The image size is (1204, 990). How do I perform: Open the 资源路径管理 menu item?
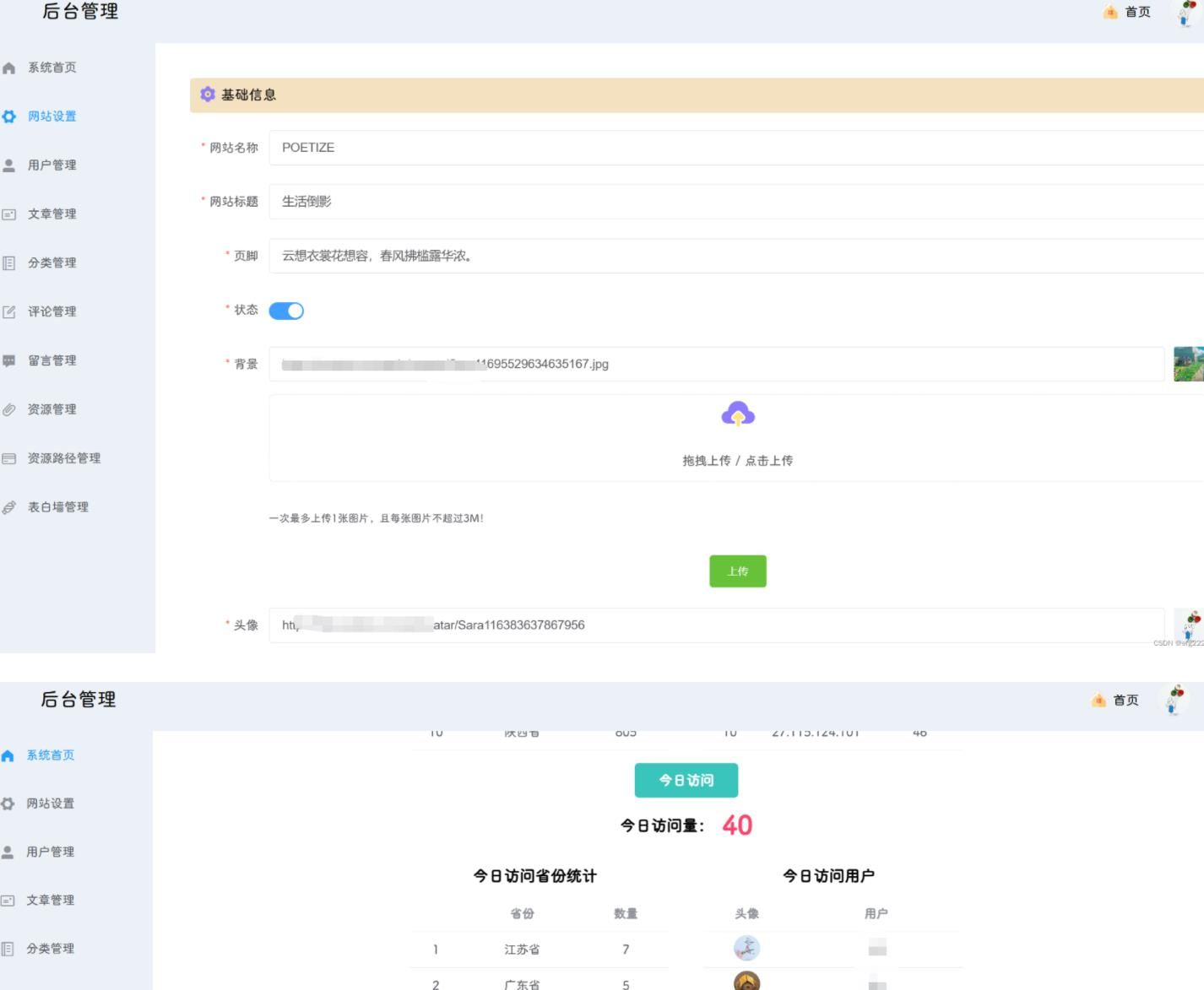point(63,458)
